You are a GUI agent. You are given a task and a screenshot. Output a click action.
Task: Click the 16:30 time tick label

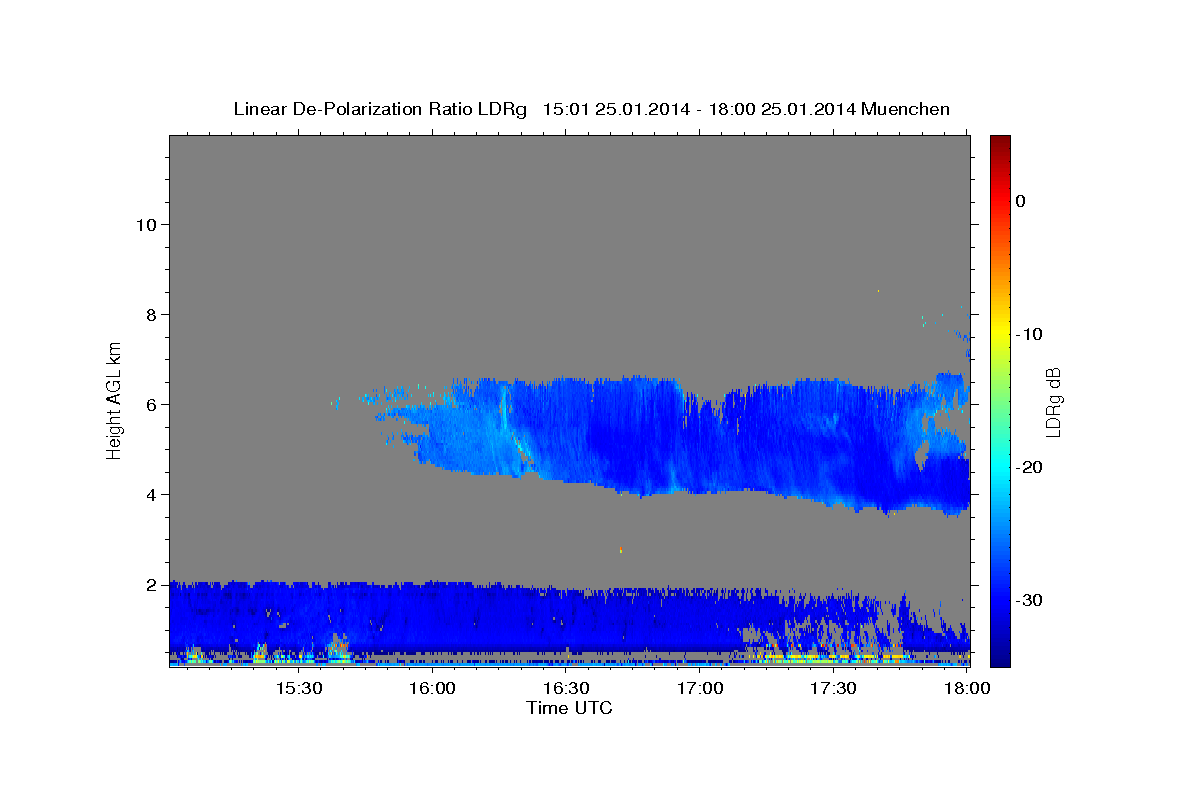pos(566,689)
